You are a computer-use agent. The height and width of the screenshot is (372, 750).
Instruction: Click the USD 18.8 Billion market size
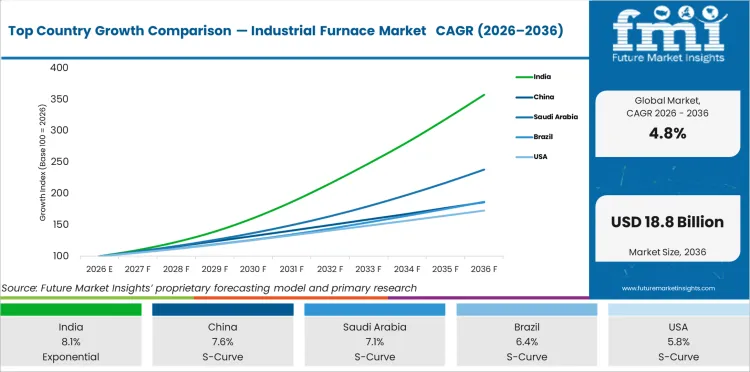667,222
